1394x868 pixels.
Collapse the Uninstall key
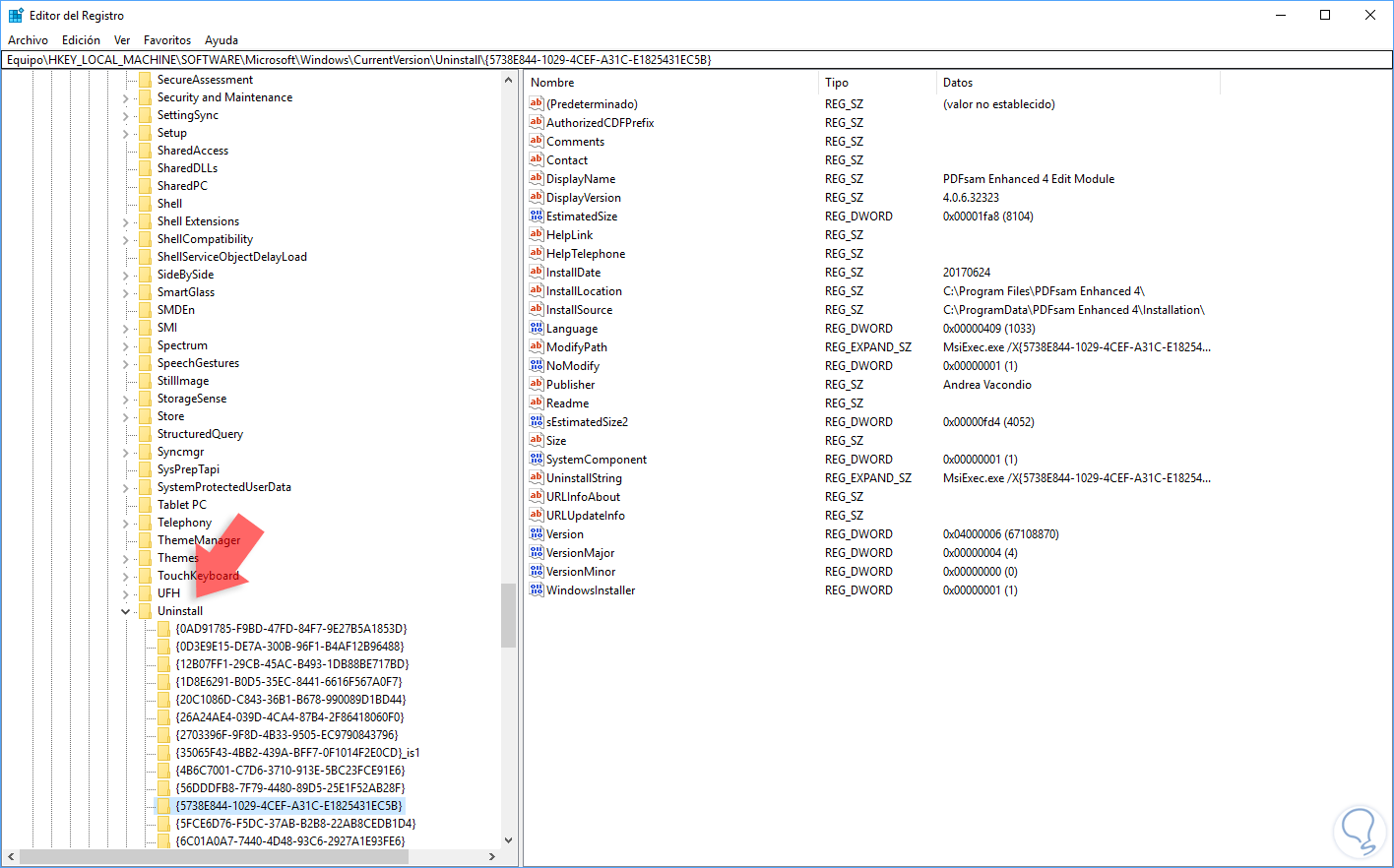click(x=126, y=611)
